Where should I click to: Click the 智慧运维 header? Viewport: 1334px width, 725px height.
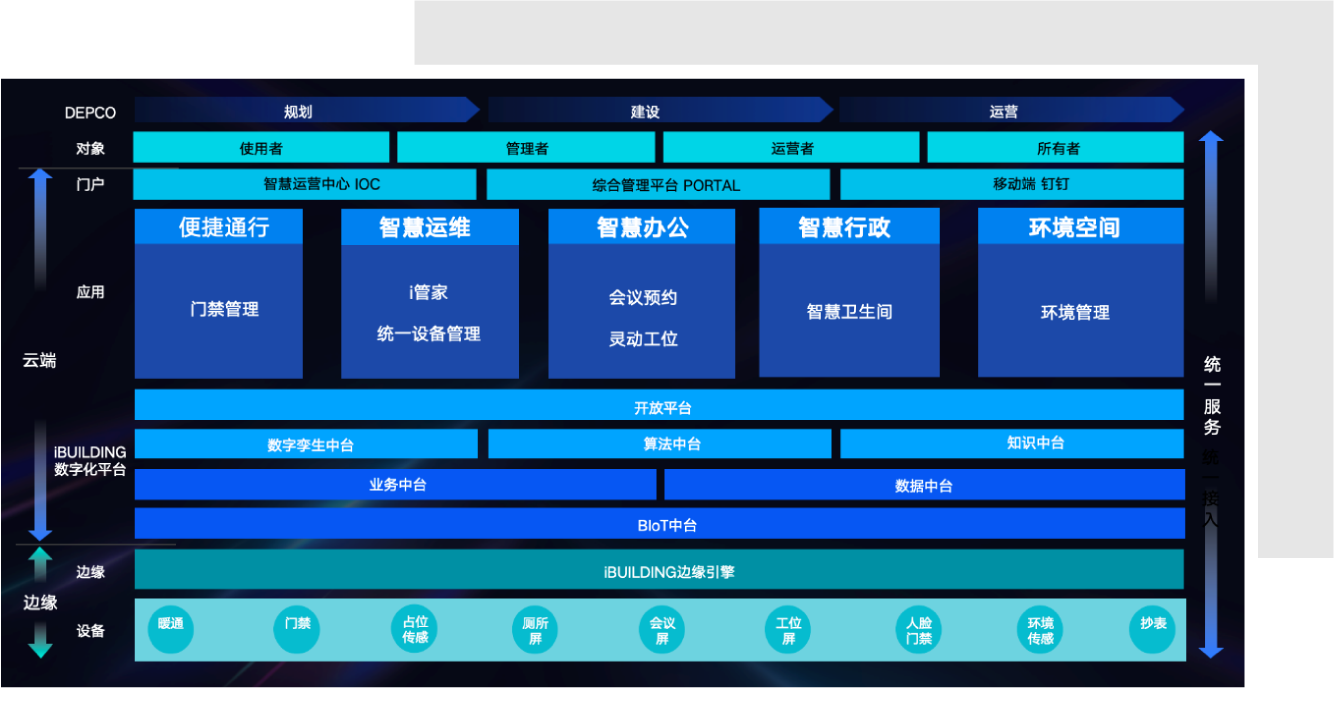click(x=430, y=226)
